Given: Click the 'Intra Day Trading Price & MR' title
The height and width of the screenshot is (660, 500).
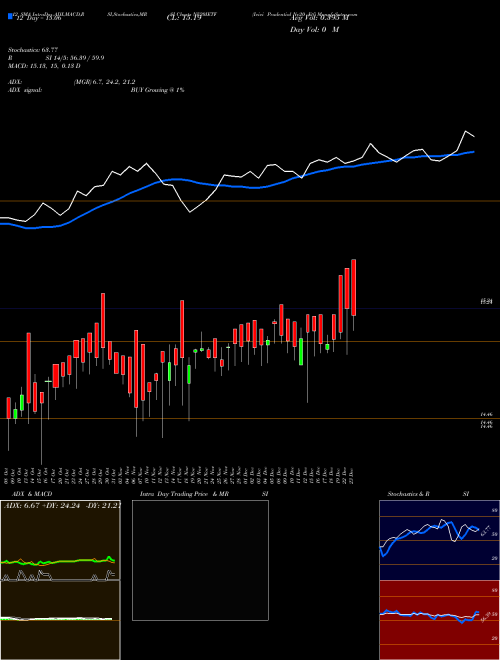Looking at the screenshot, I should (x=185, y=494).
